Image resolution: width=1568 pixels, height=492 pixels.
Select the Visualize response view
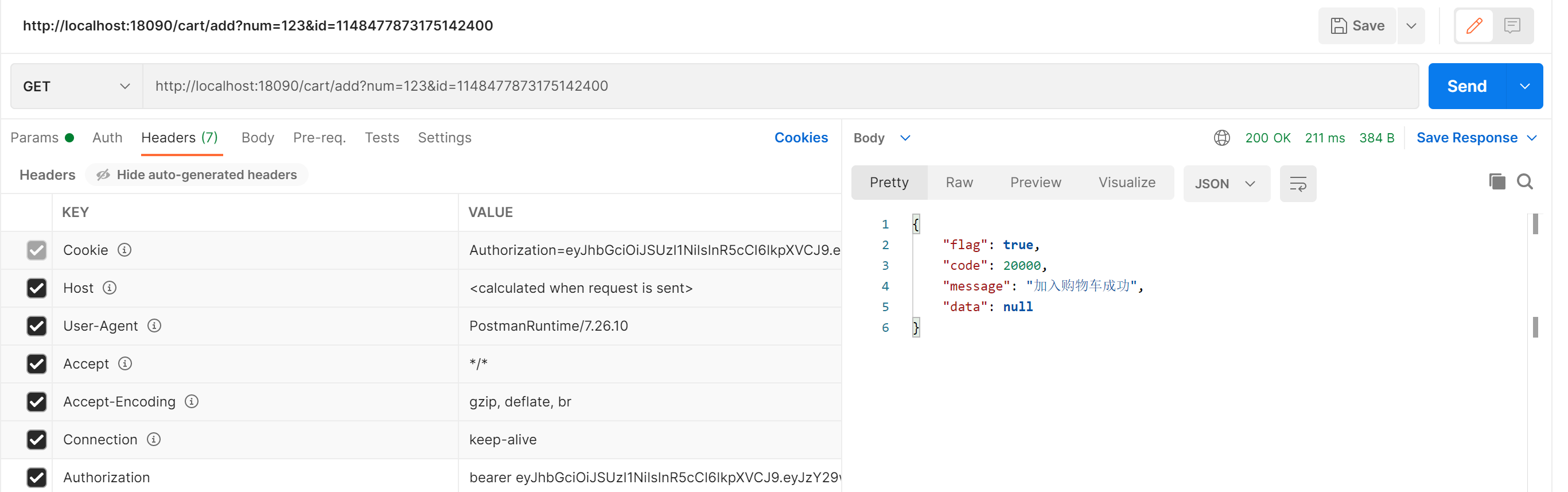(1126, 183)
